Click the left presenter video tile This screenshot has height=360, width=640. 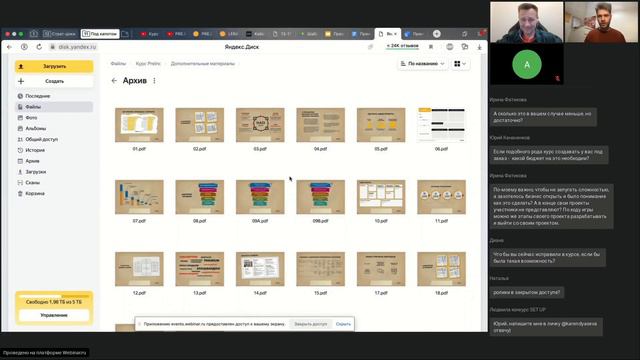527,22
